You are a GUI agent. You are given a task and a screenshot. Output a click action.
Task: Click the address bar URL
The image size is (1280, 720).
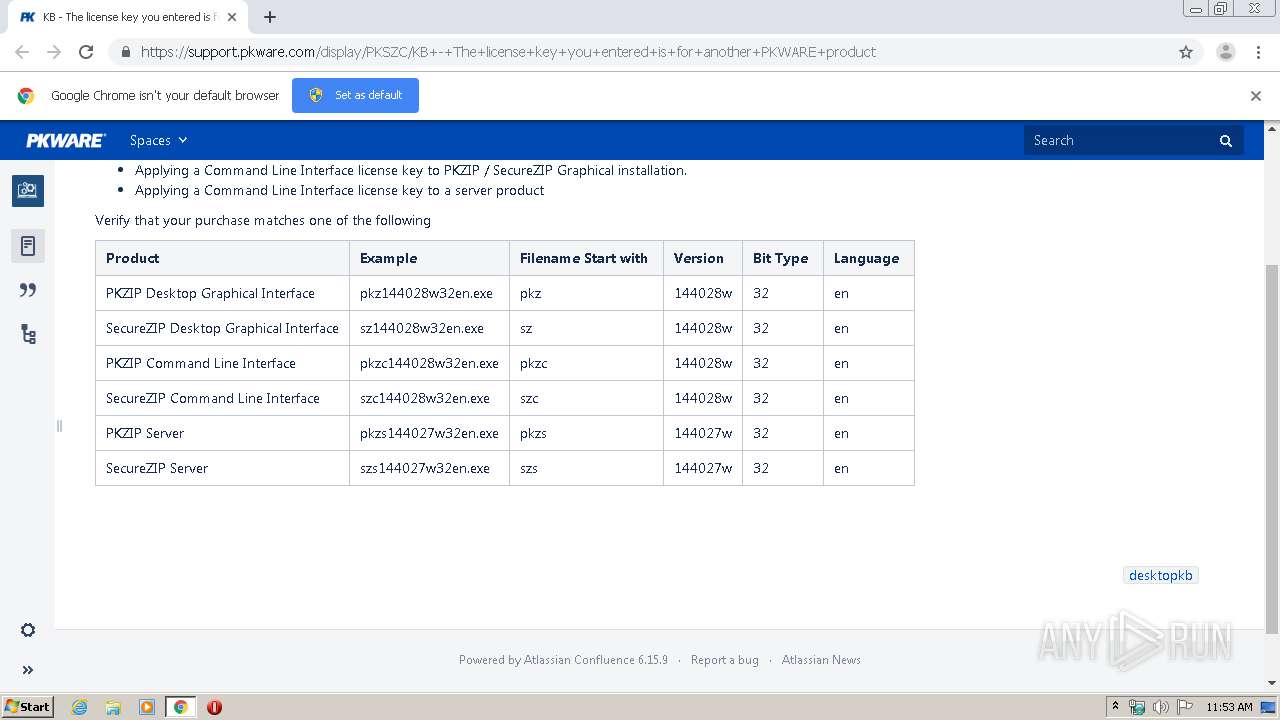508,52
